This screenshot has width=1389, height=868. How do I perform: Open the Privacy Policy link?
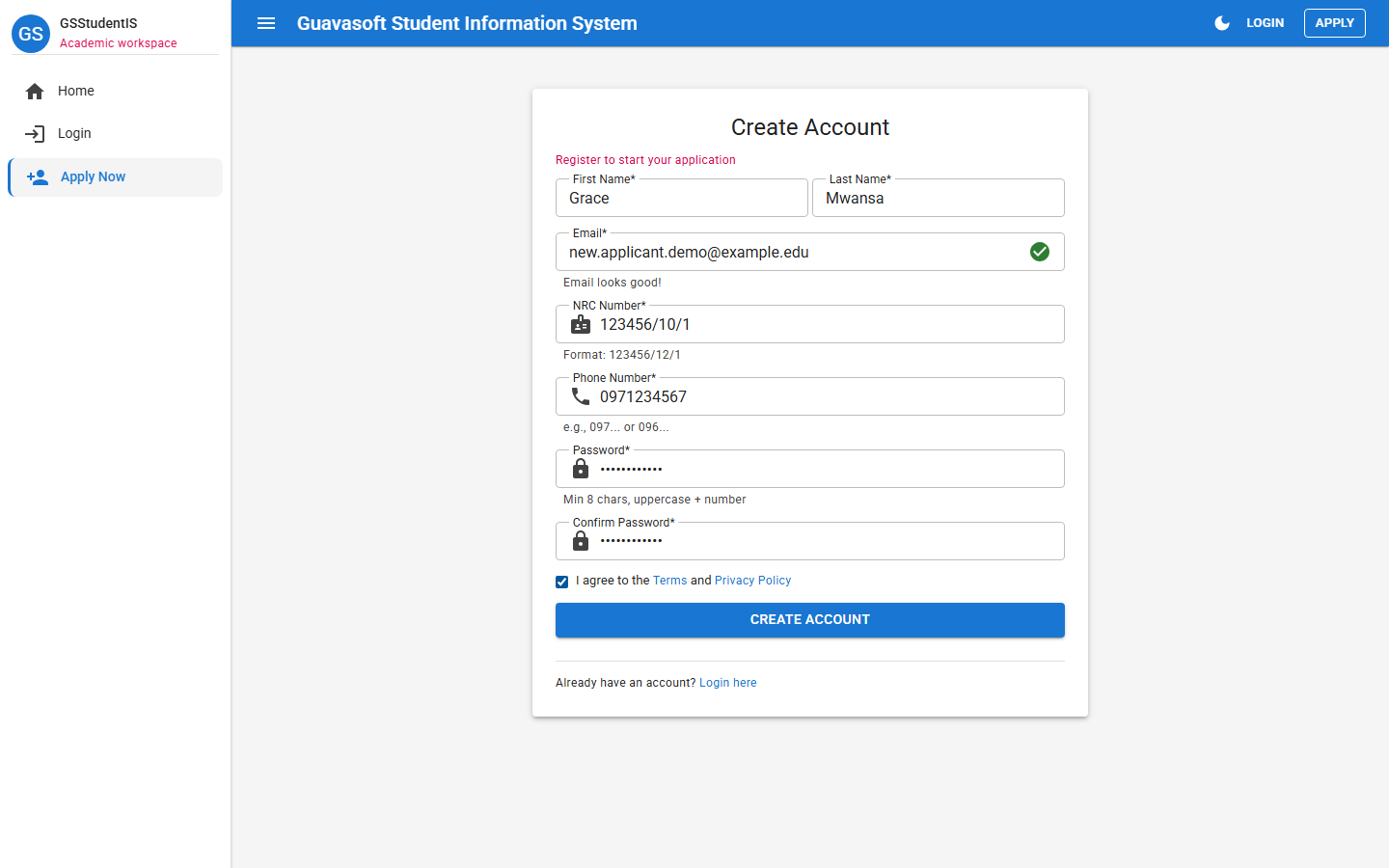pyautogui.click(x=752, y=581)
